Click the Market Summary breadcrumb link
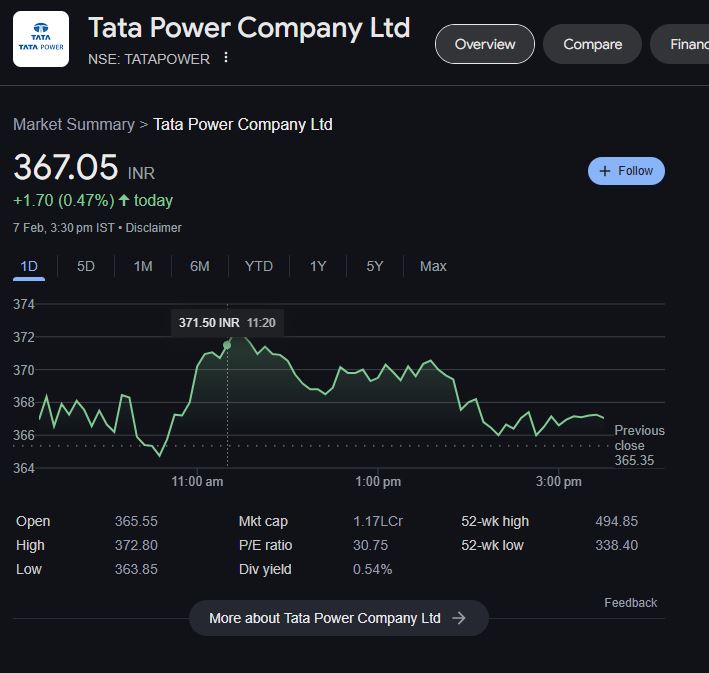709x673 pixels. (74, 124)
